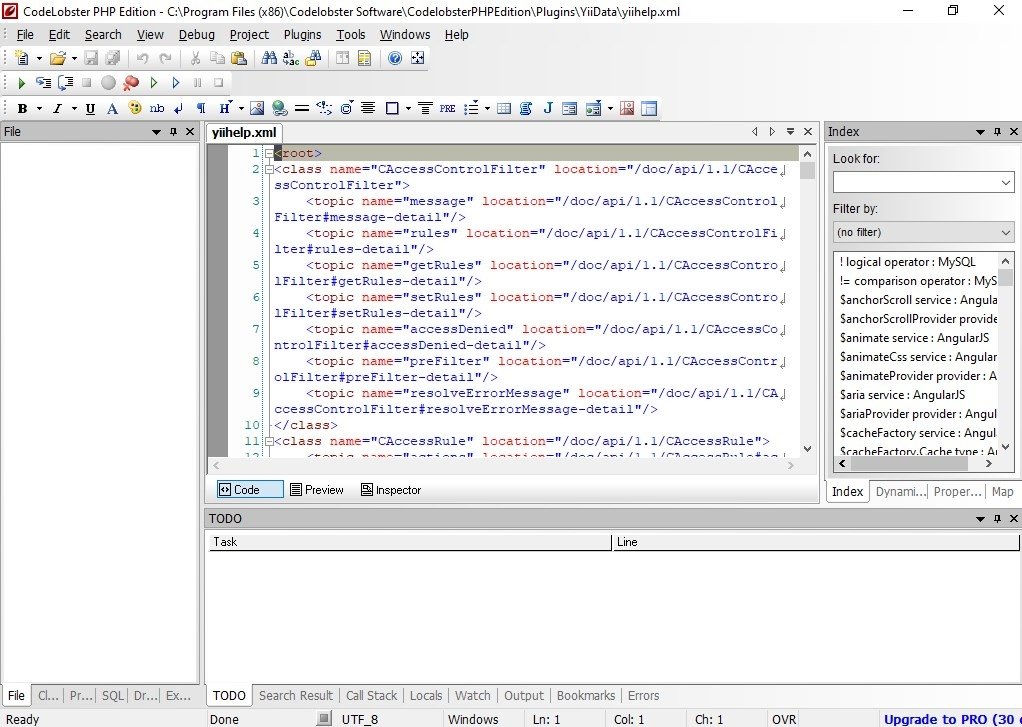Image resolution: width=1022 pixels, height=727 pixels.
Task: Pin the File panel
Action: 173,132
